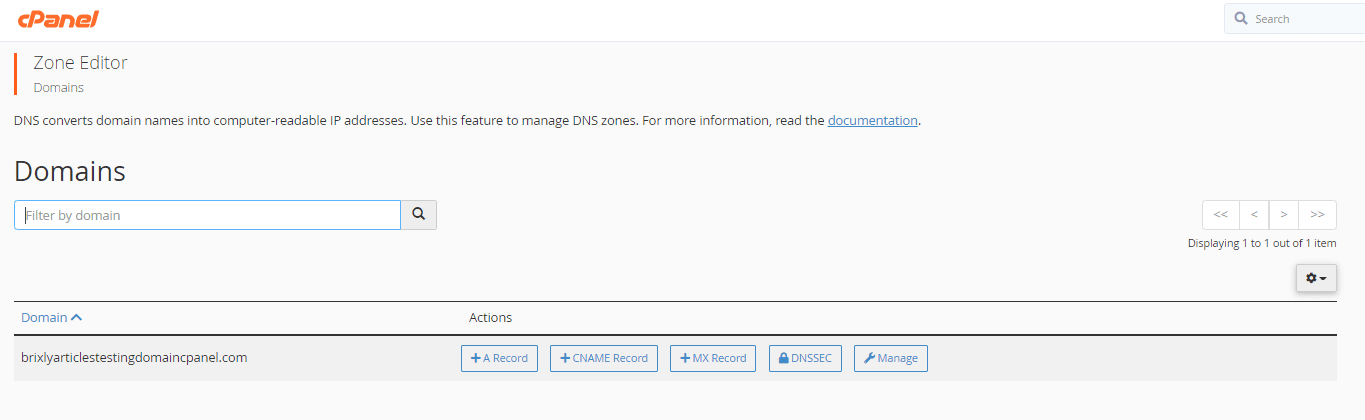
Task: Open the documentation link
Action: 873,120
